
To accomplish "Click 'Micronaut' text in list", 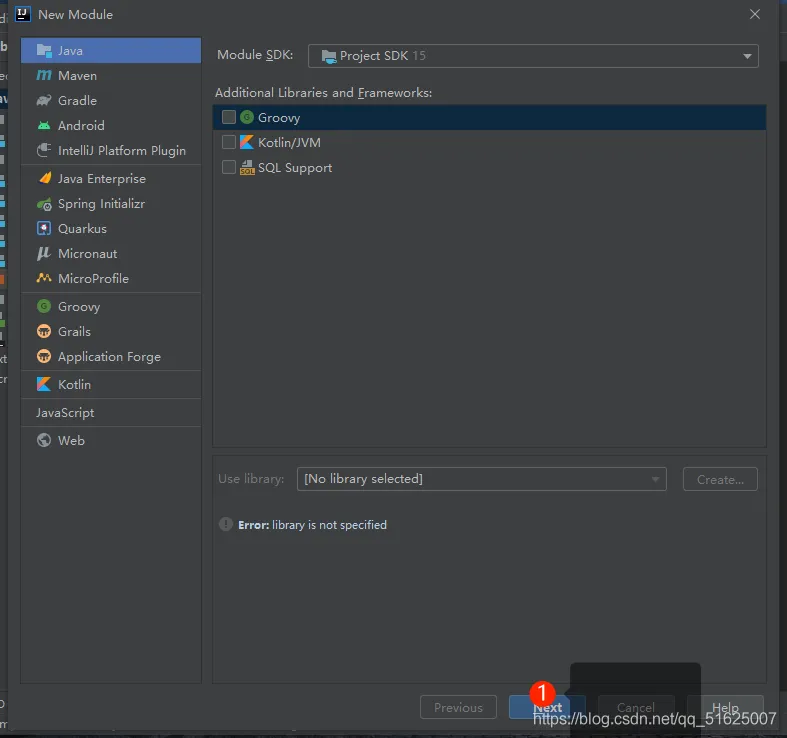I will (x=88, y=254).
